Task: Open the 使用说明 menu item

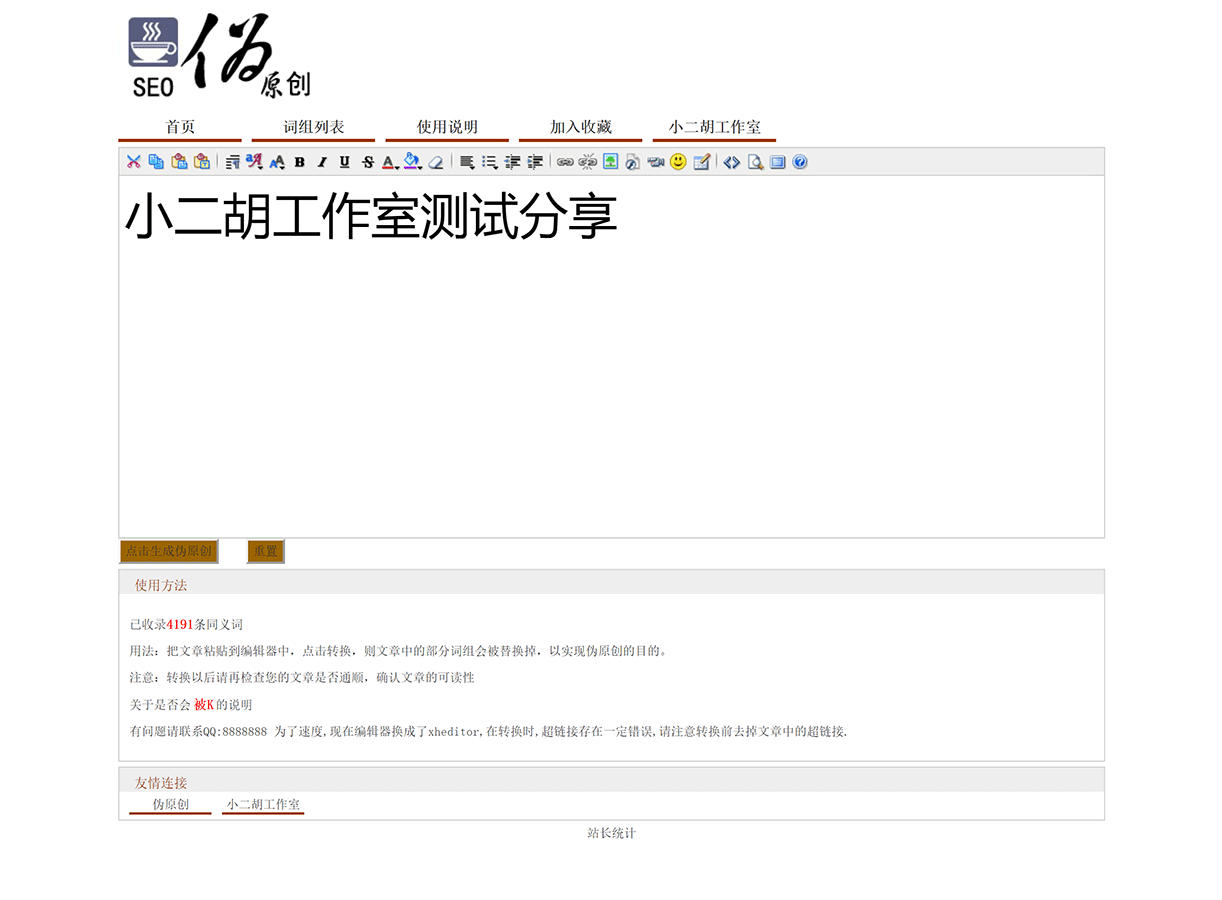Action: tap(446, 126)
